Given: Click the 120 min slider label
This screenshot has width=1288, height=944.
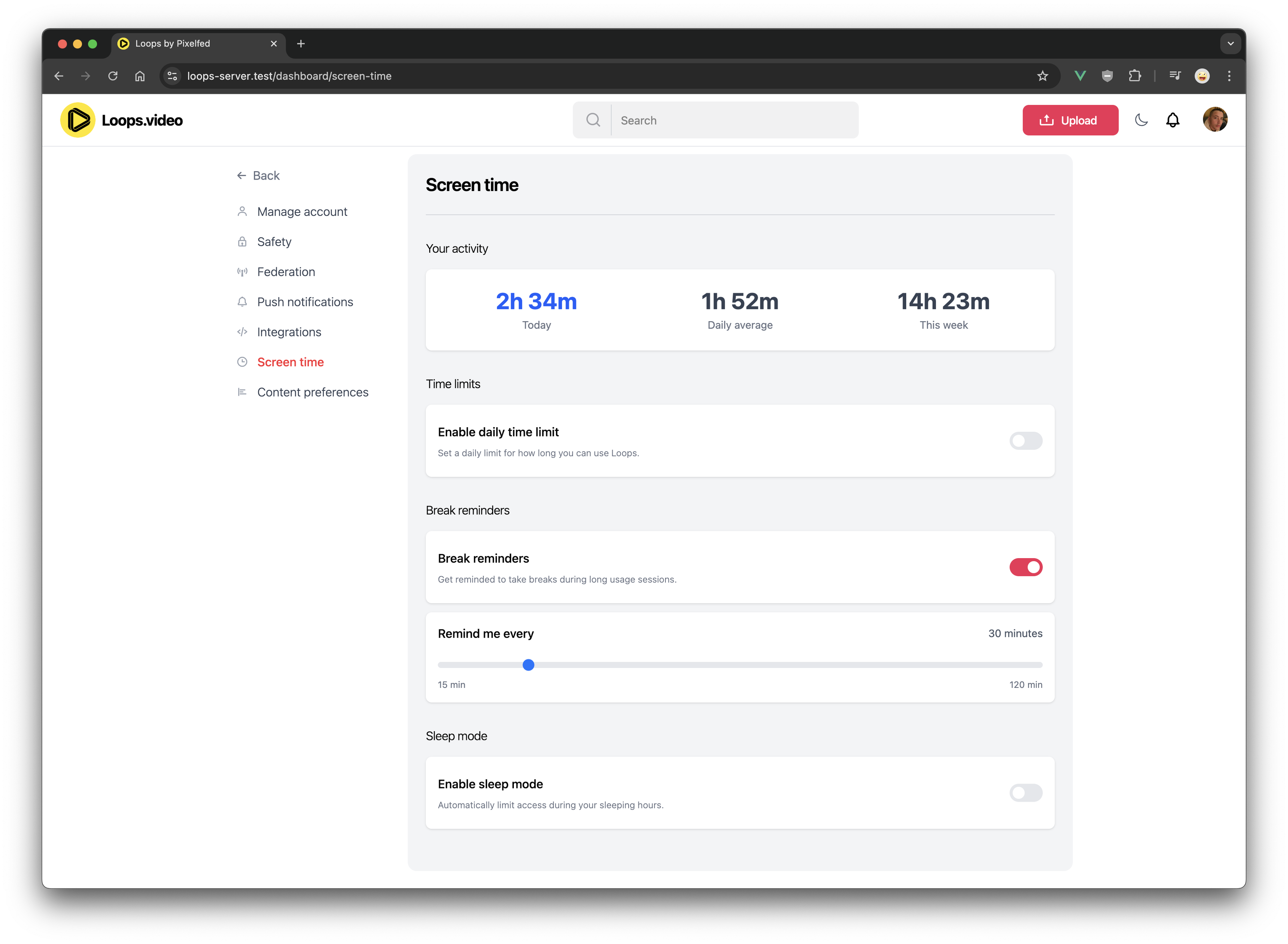Looking at the screenshot, I should click(x=1025, y=684).
